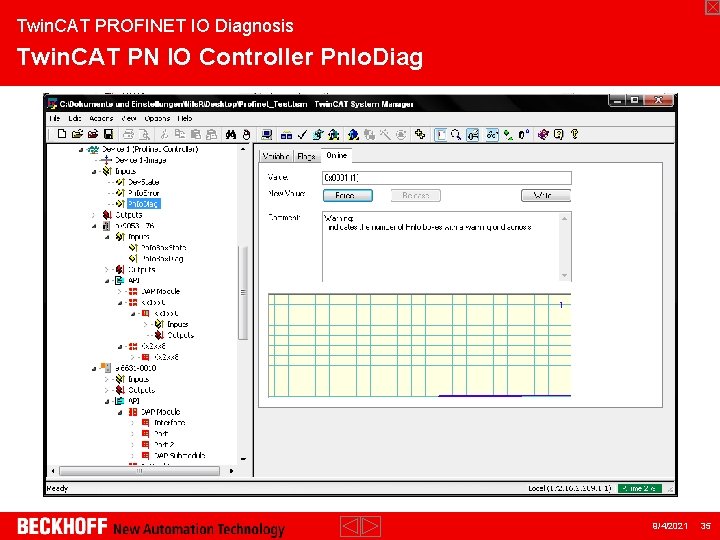Click the crosshair target toolbar icon
Screen dimensions: 720x540
pyautogui.click(x=420, y=135)
